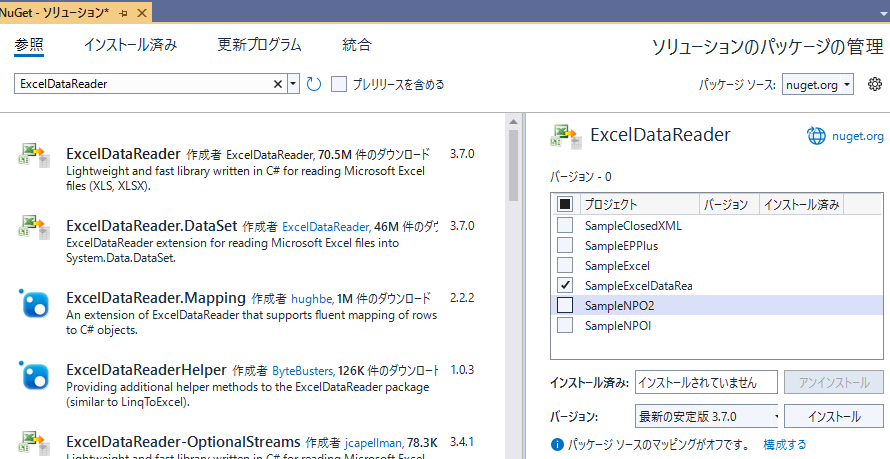Click 構成する link

pos(784,444)
